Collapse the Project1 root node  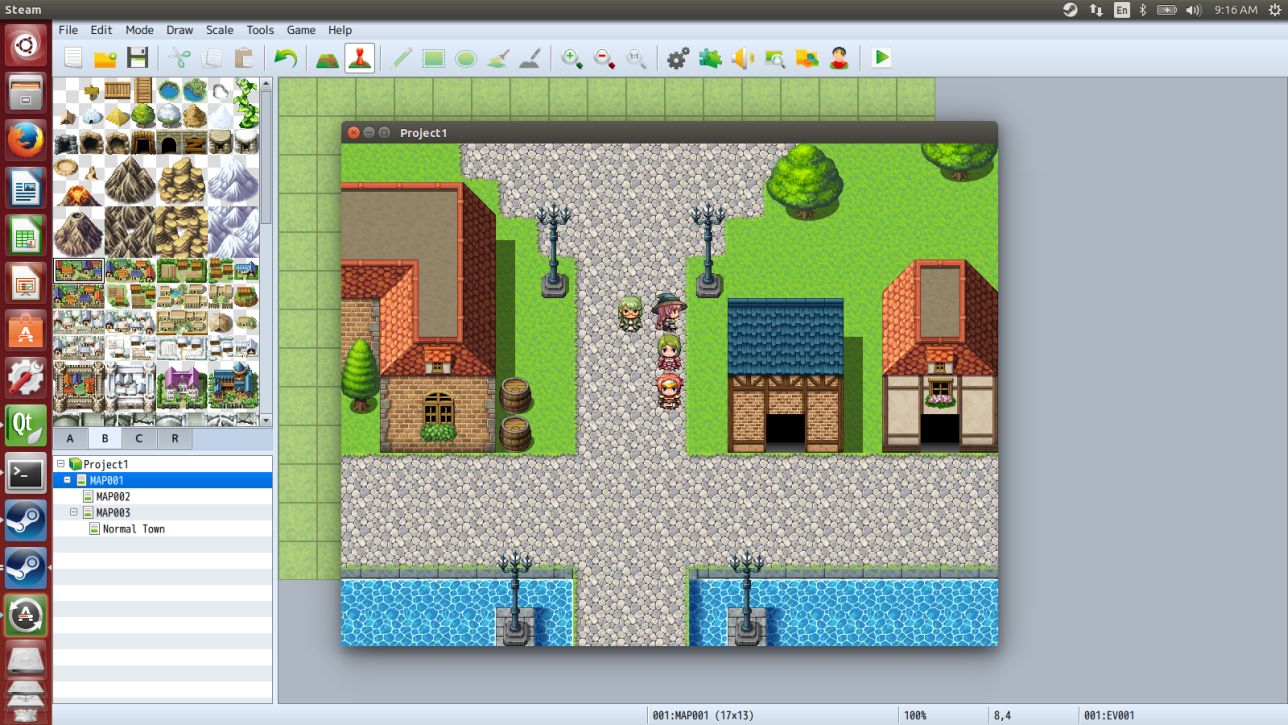tap(61, 464)
